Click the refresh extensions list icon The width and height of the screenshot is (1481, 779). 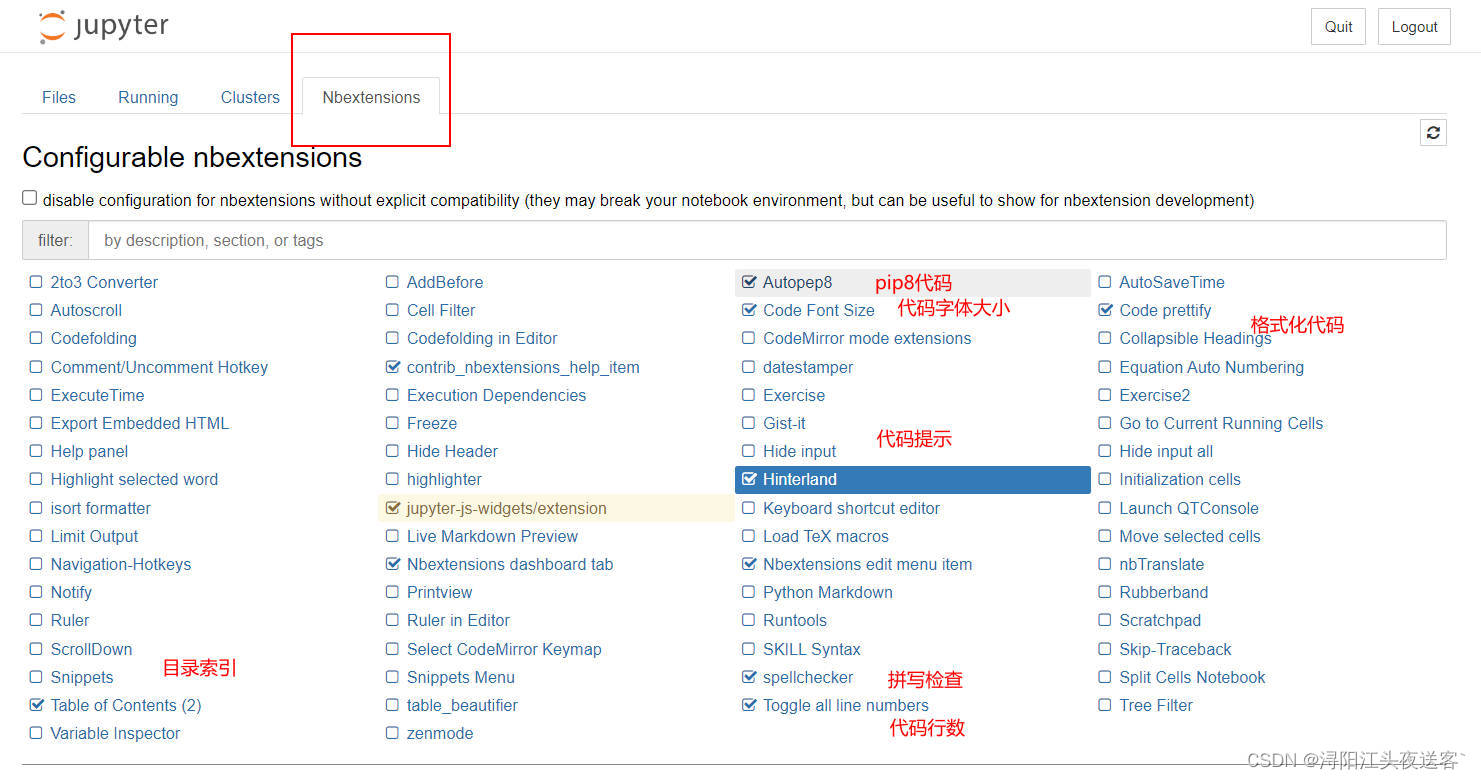pyautogui.click(x=1433, y=132)
